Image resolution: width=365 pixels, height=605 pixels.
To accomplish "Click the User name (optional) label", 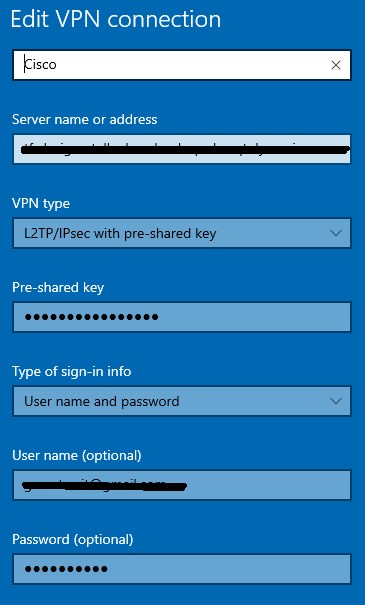I will click(77, 456).
